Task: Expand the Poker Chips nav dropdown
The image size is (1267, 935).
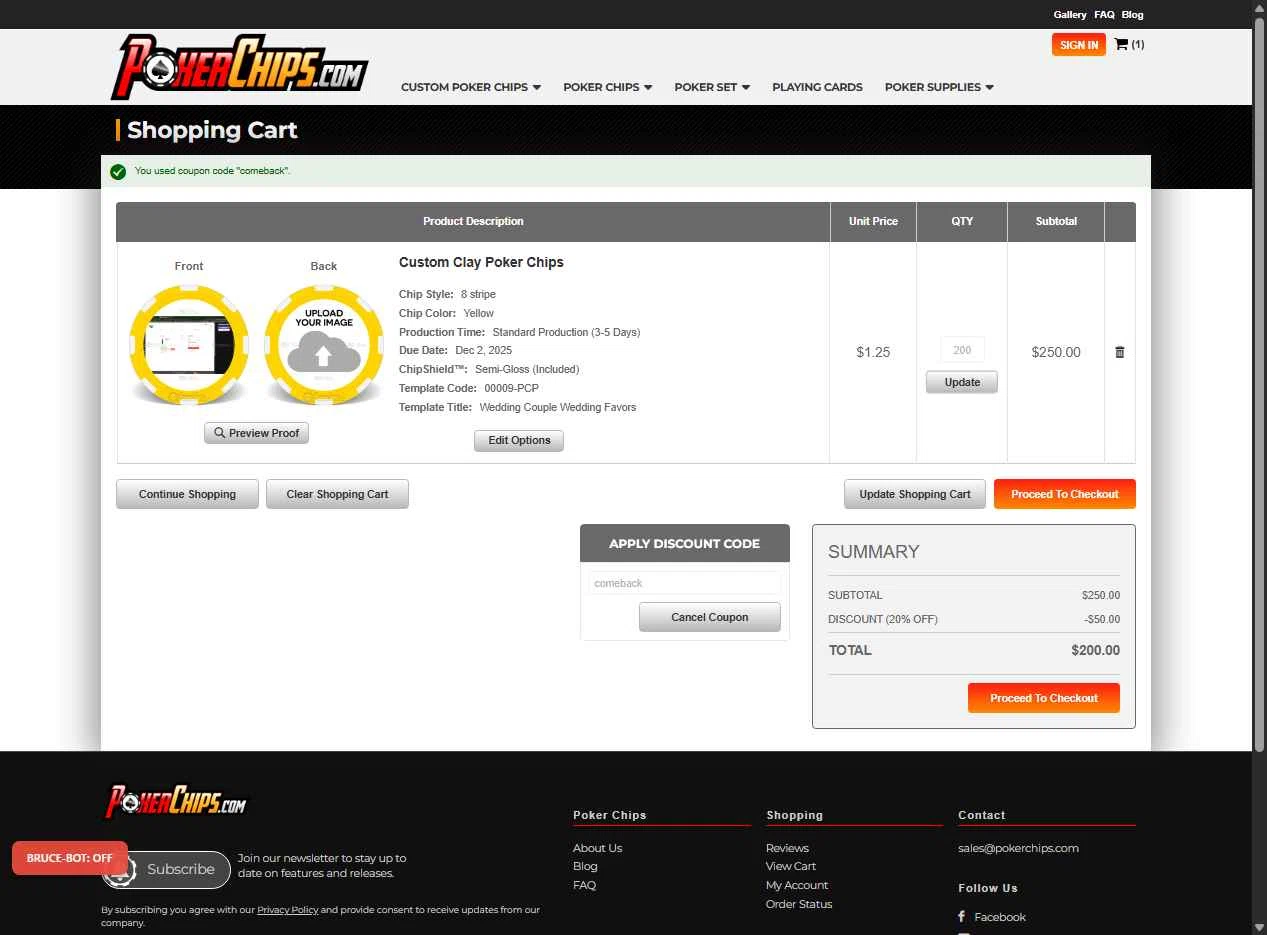Action: coord(607,87)
